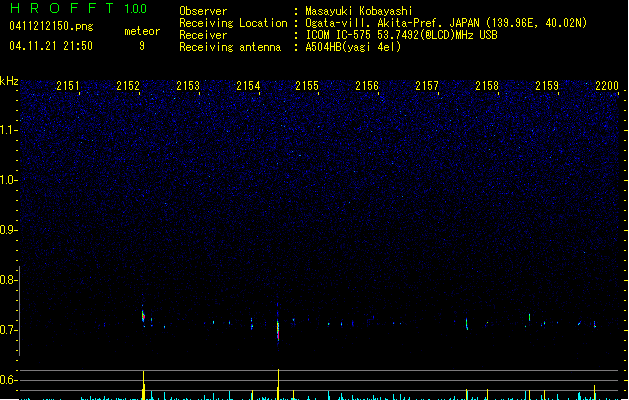Click the Receiving Location label
Viewport: 629px width, 400px height.
(x=233, y=23)
